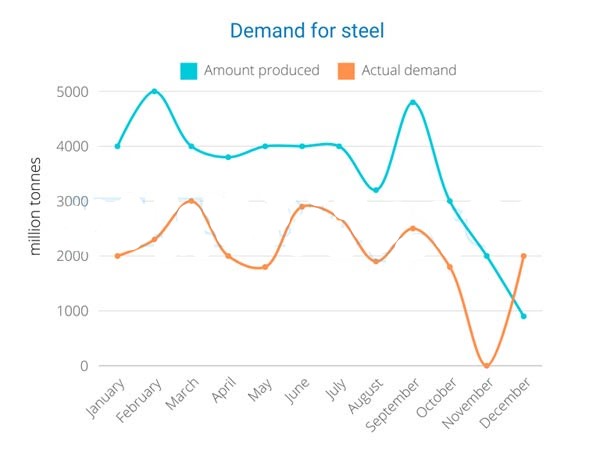The height and width of the screenshot is (450, 600).
Task: Select the May Actual demand data point
Action: point(265,267)
